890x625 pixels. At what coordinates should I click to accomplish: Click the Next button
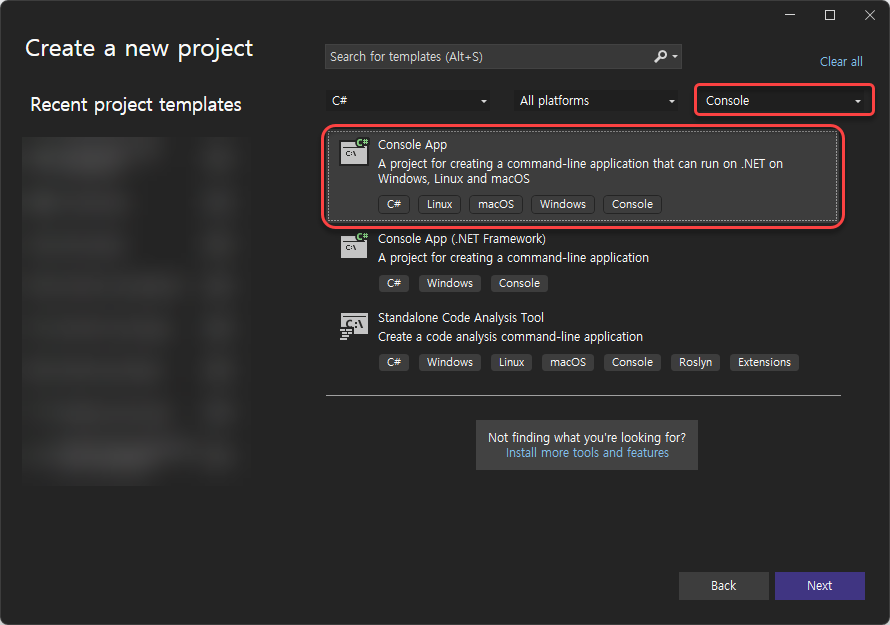(819, 586)
